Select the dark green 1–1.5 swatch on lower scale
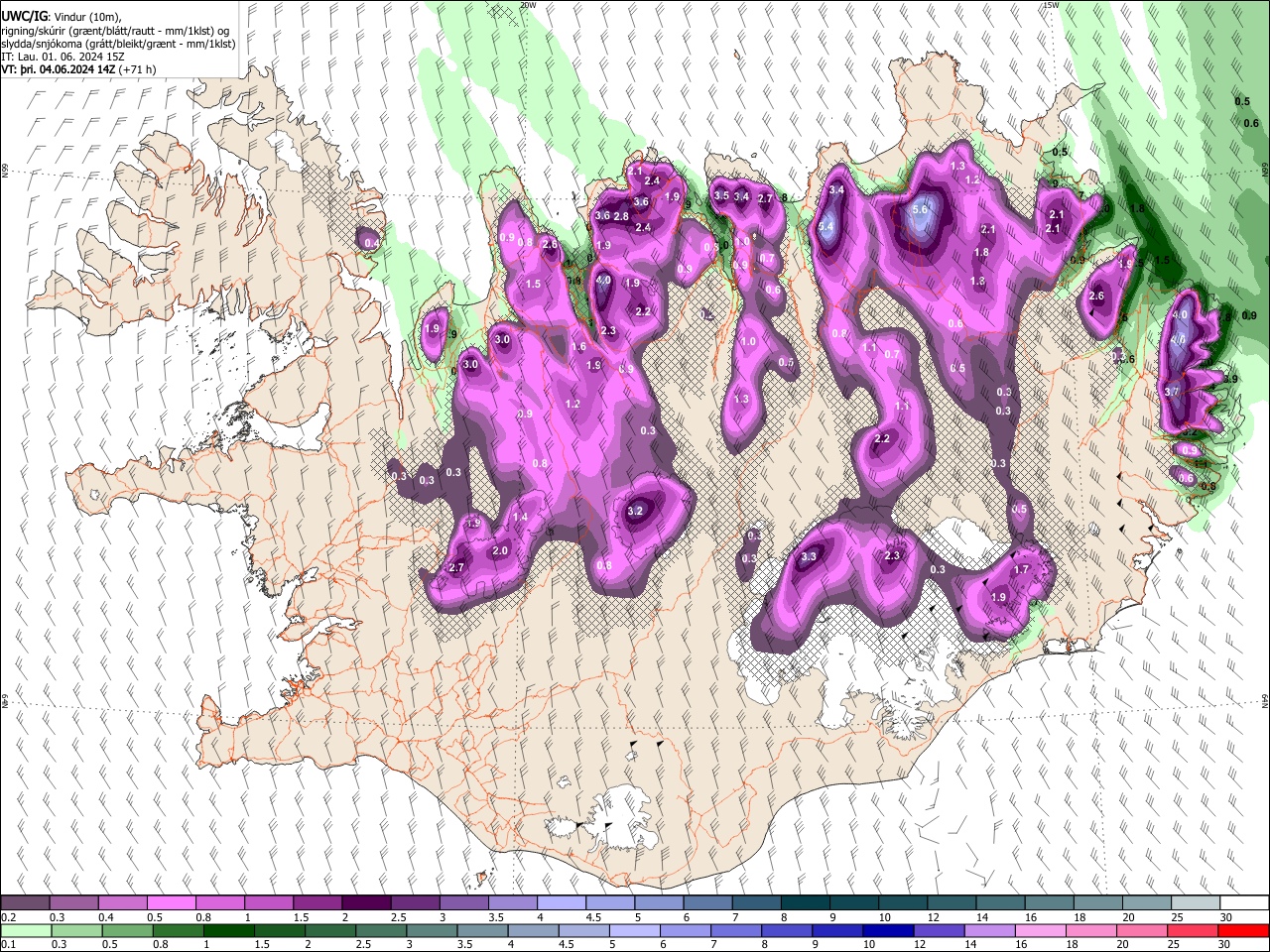 point(229,930)
